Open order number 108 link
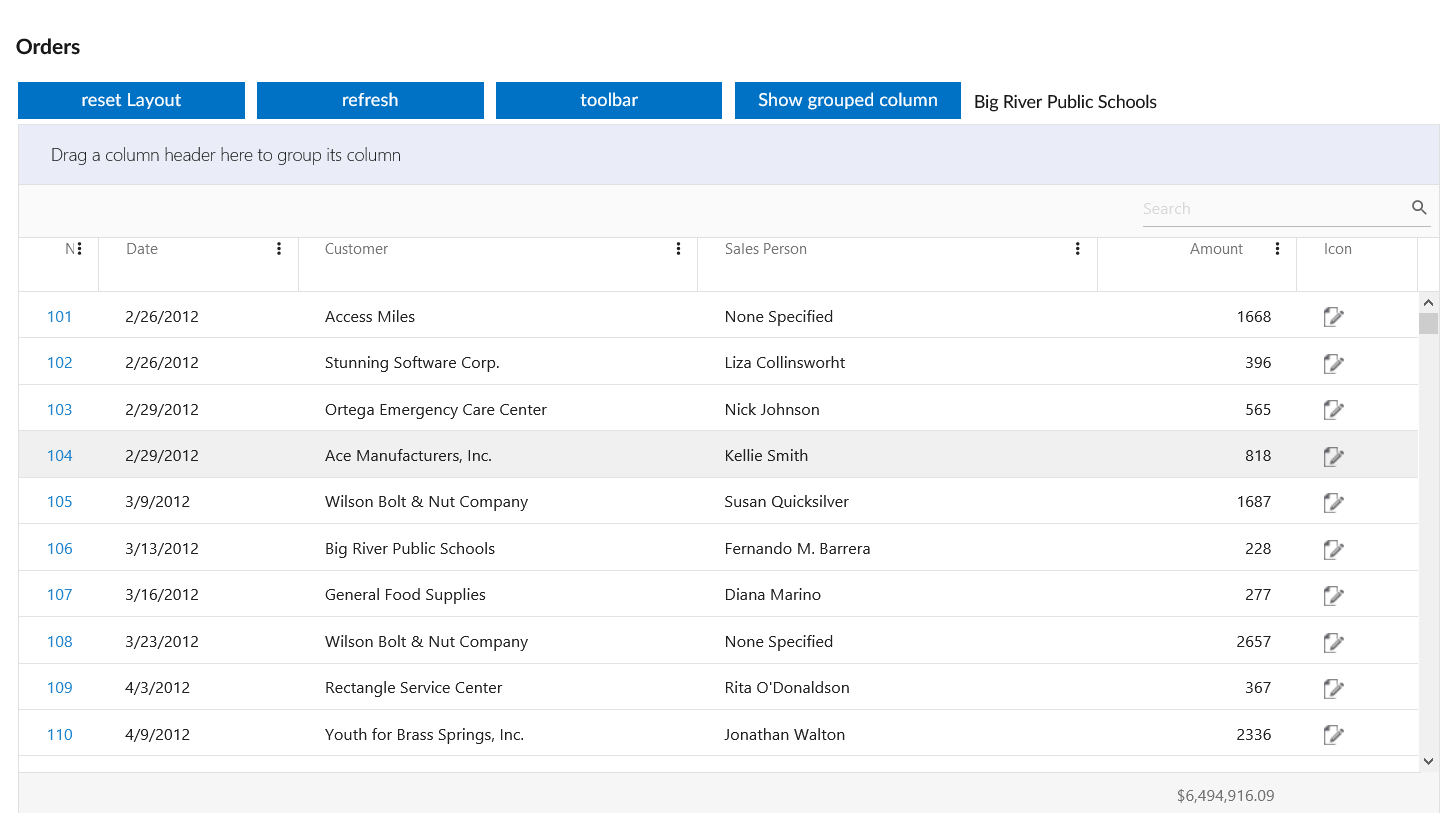The height and width of the screenshot is (813, 1444). [x=60, y=642]
